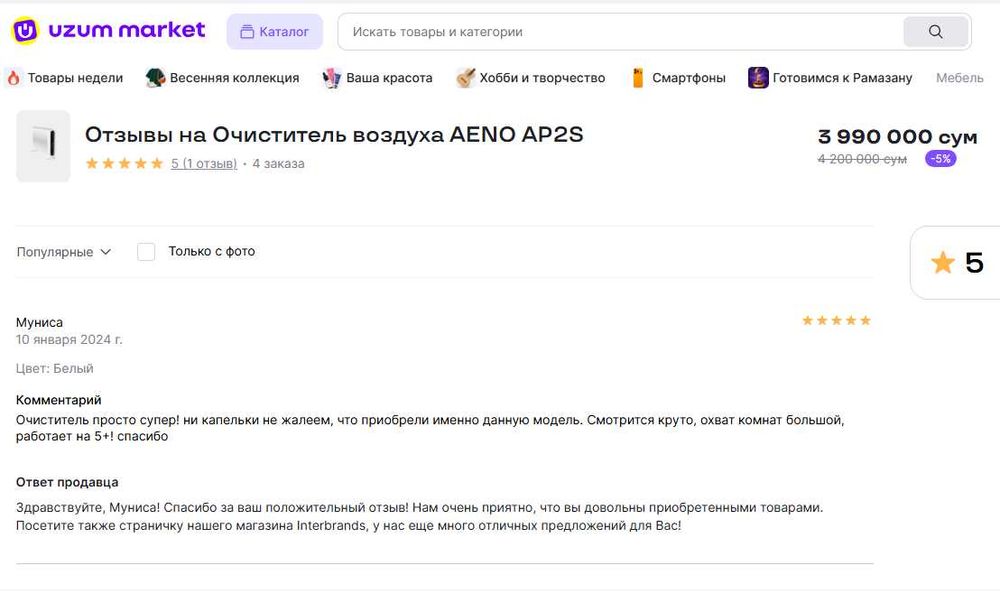Click the 4 заказа orders text
This screenshot has width=1000, height=594.
coord(278,163)
